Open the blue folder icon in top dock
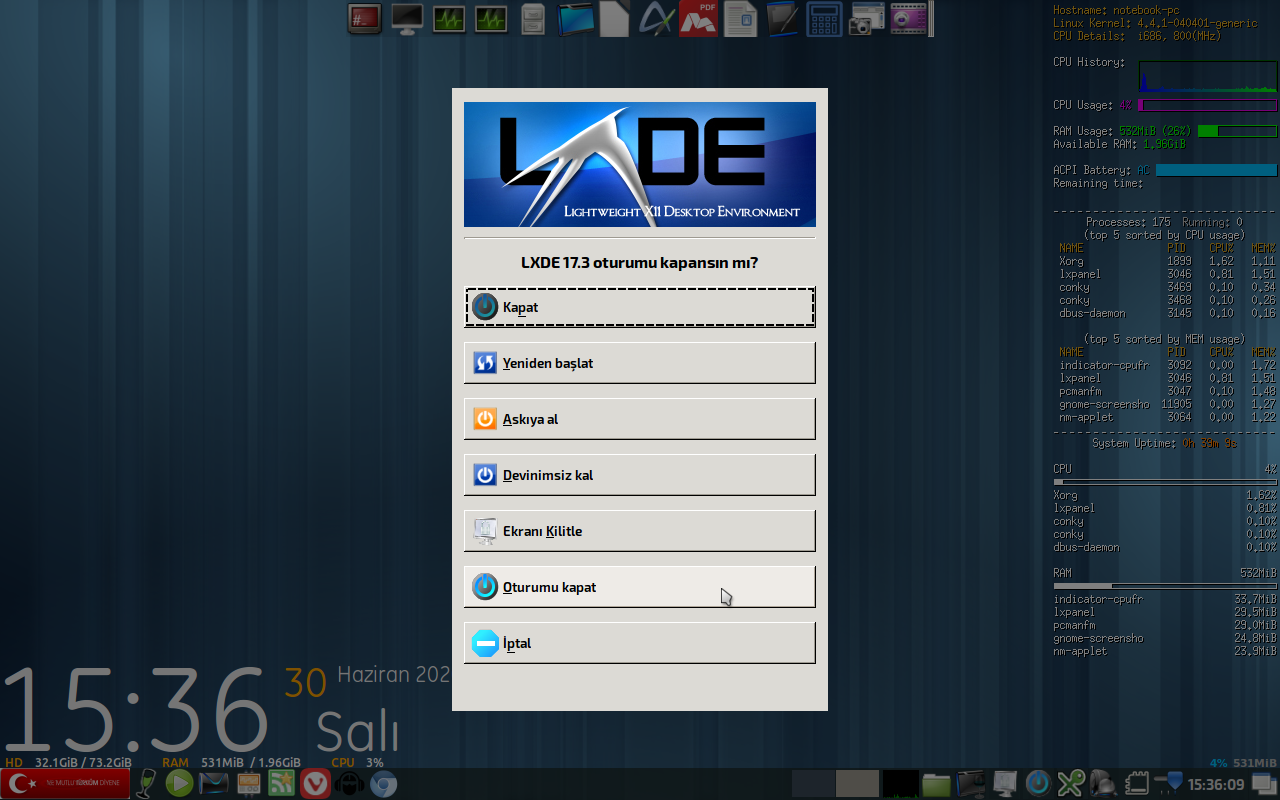1280x800 pixels. [x=575, y=18]
